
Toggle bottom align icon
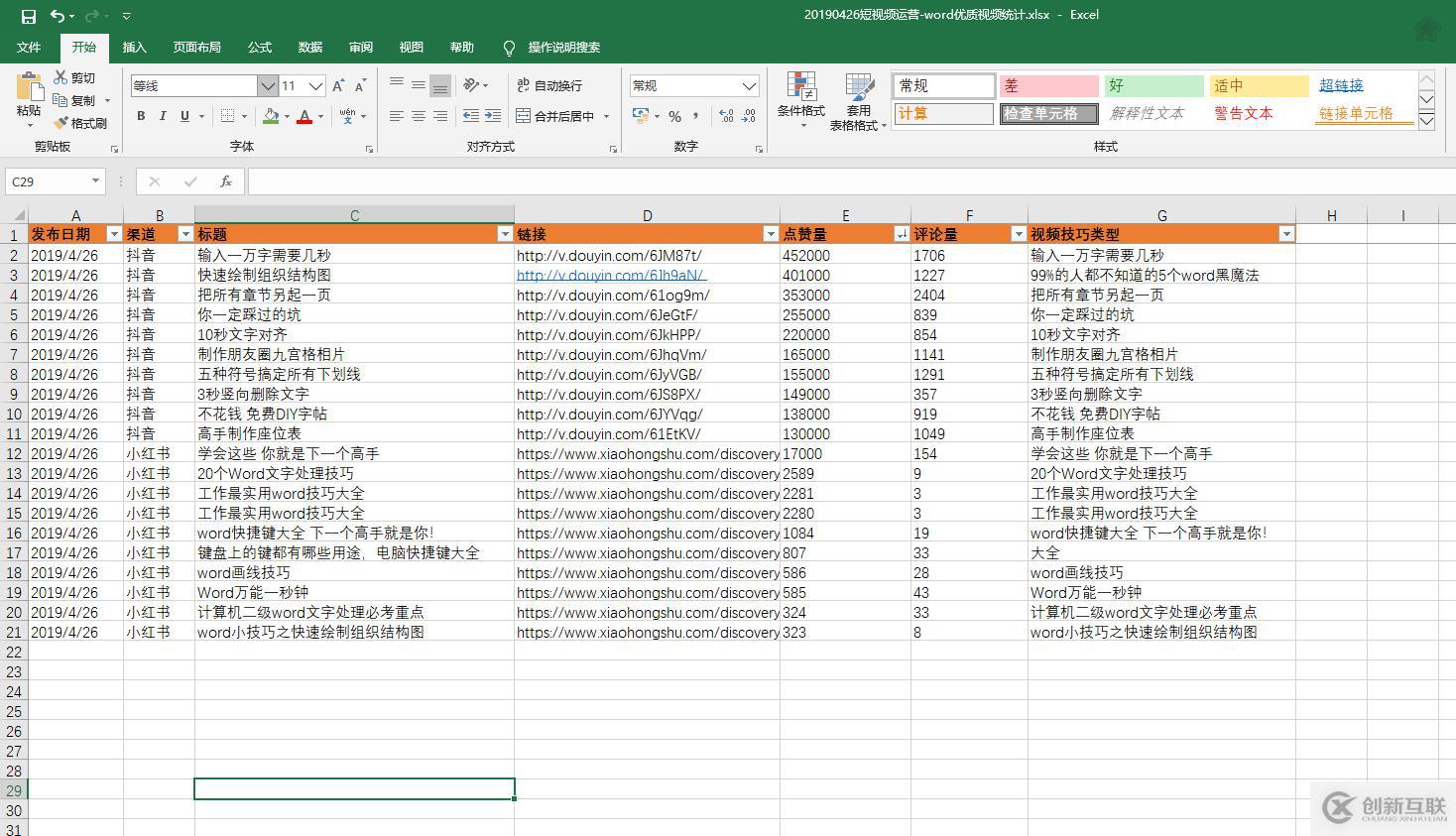coord(440,85)
